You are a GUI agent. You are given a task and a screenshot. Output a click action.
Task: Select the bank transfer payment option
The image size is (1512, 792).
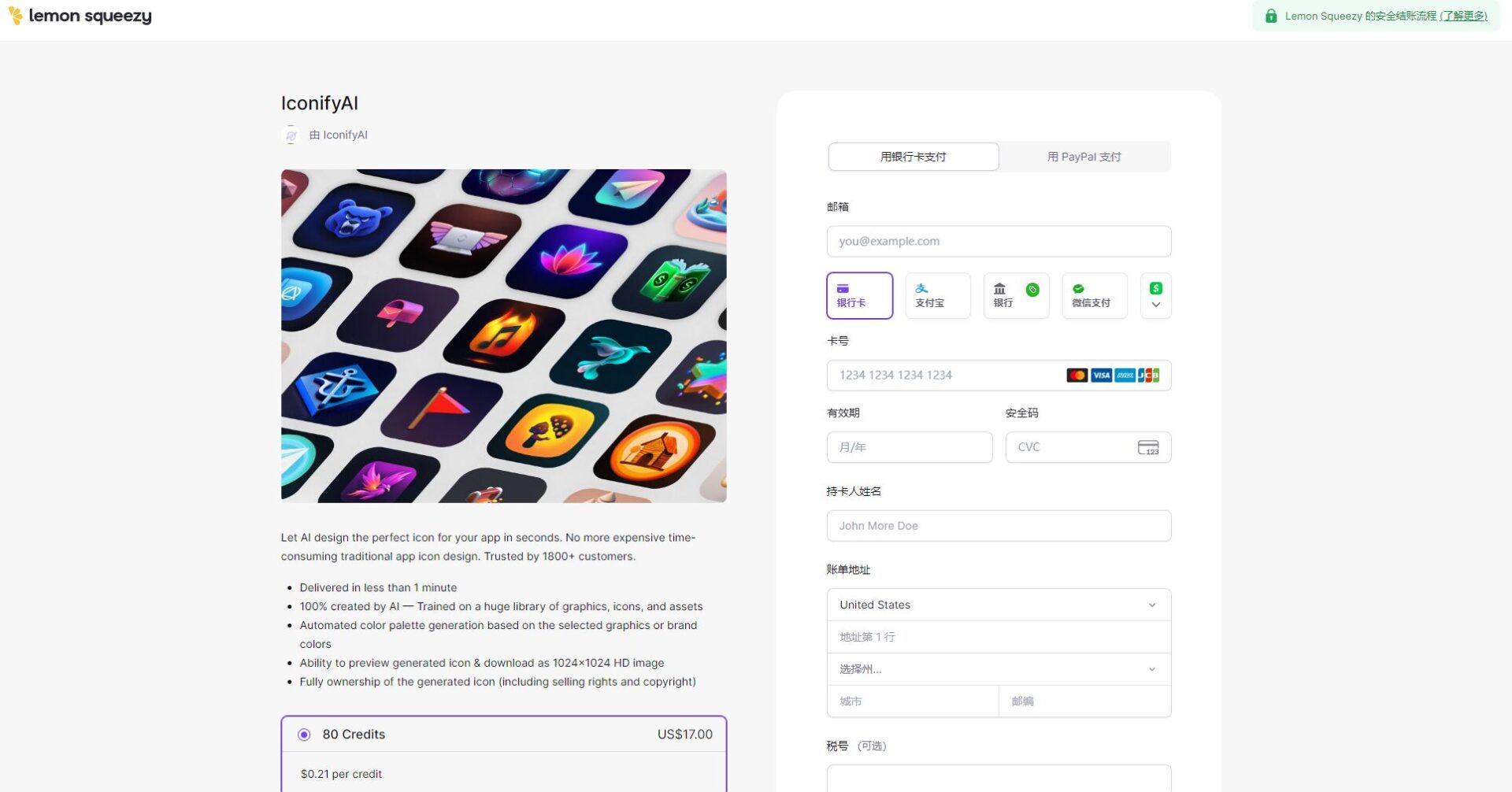click(1016, 295)
